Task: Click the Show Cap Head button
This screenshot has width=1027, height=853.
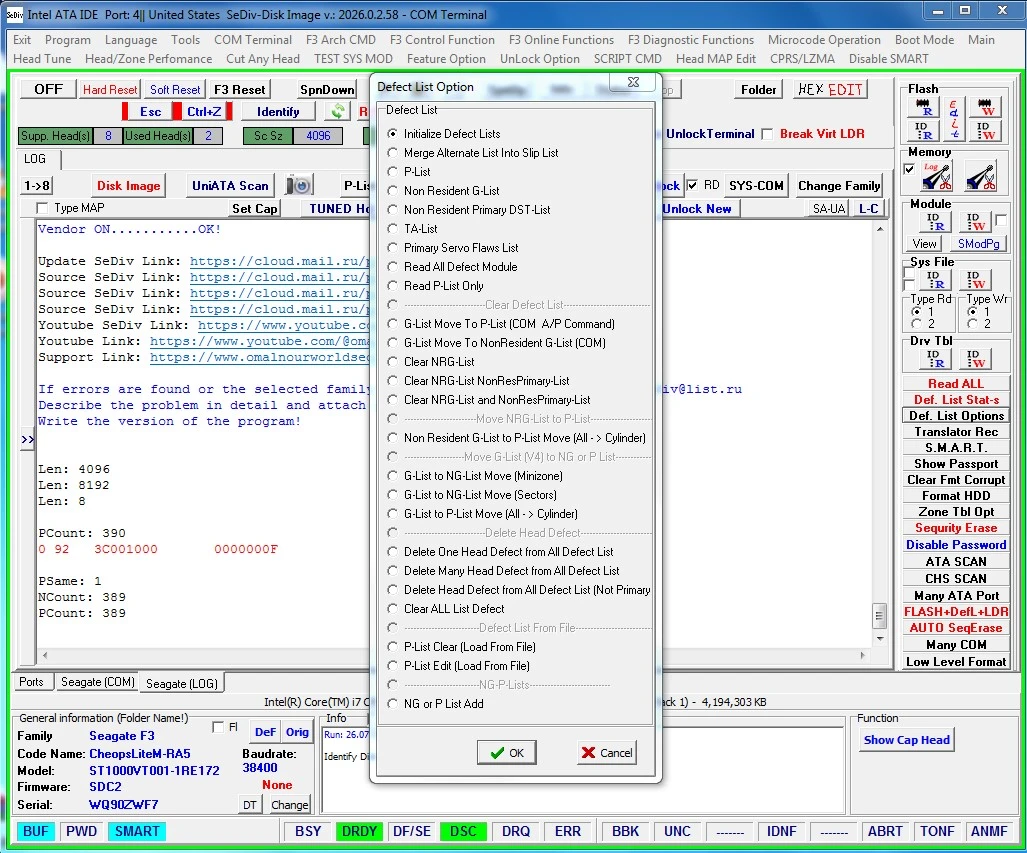Action: 906,740
